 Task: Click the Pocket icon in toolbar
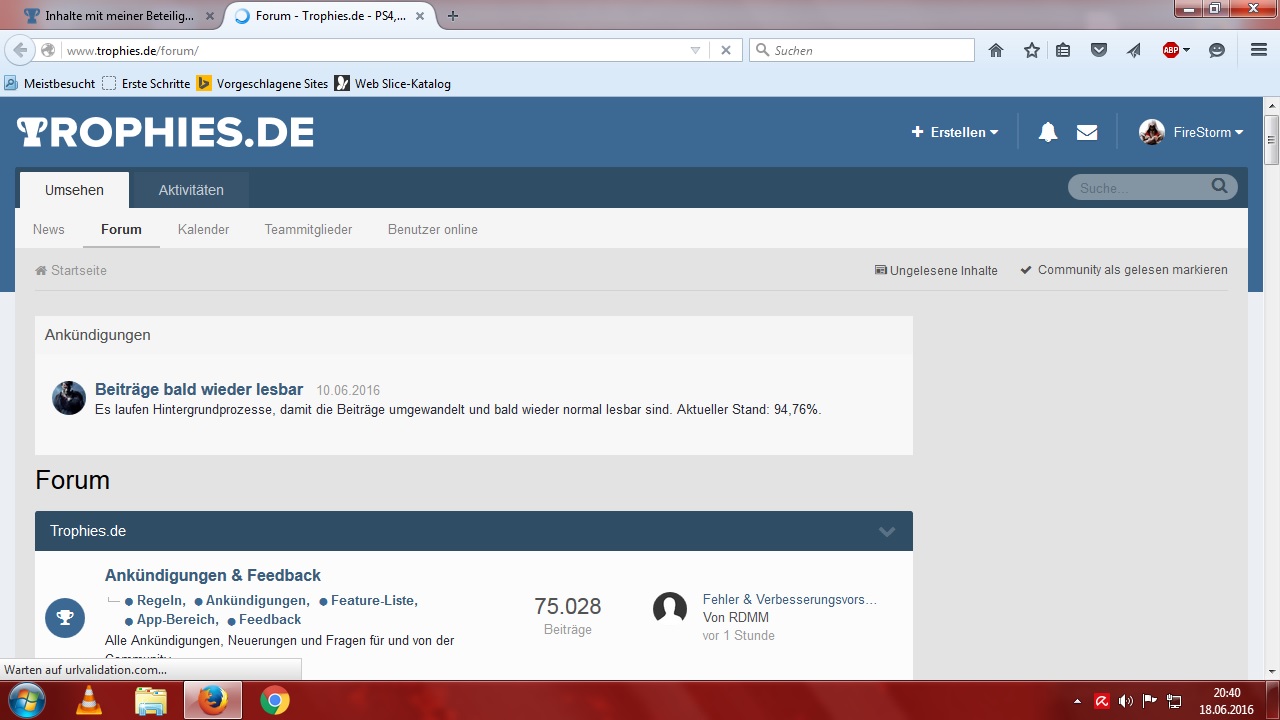click(x=1099, y=50)
